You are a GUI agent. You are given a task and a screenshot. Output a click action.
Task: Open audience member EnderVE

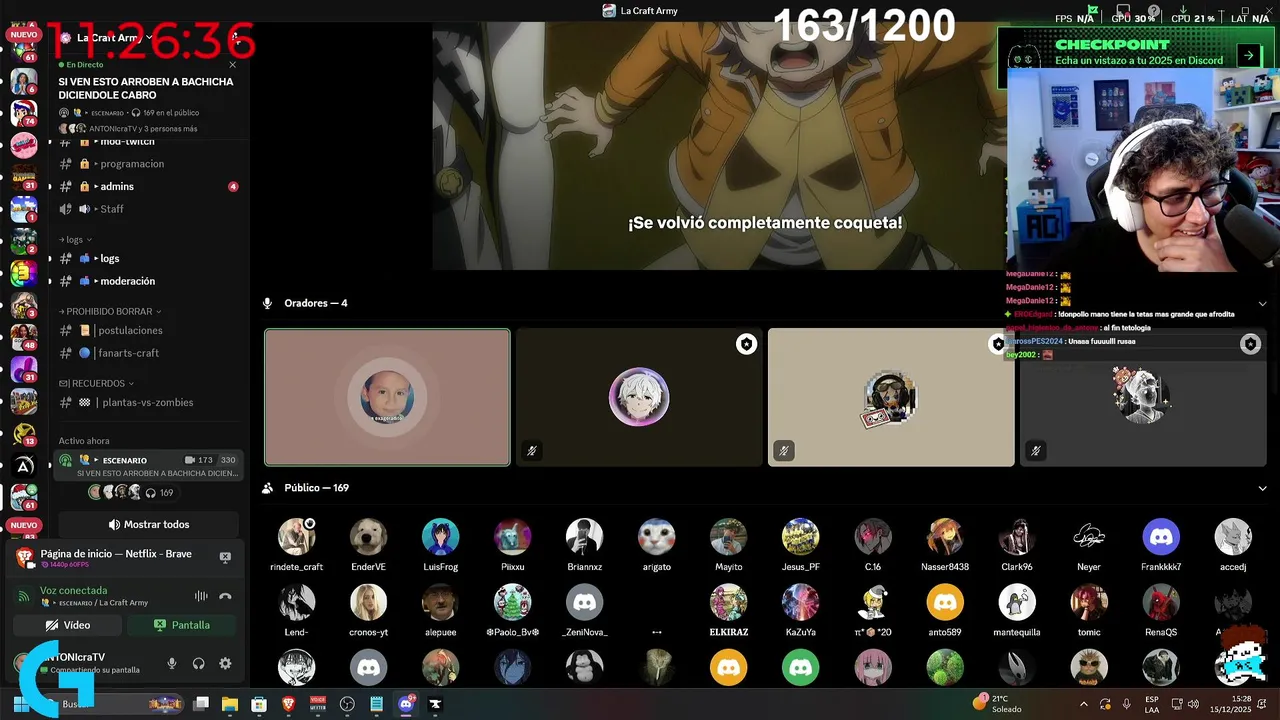point(369,545)
